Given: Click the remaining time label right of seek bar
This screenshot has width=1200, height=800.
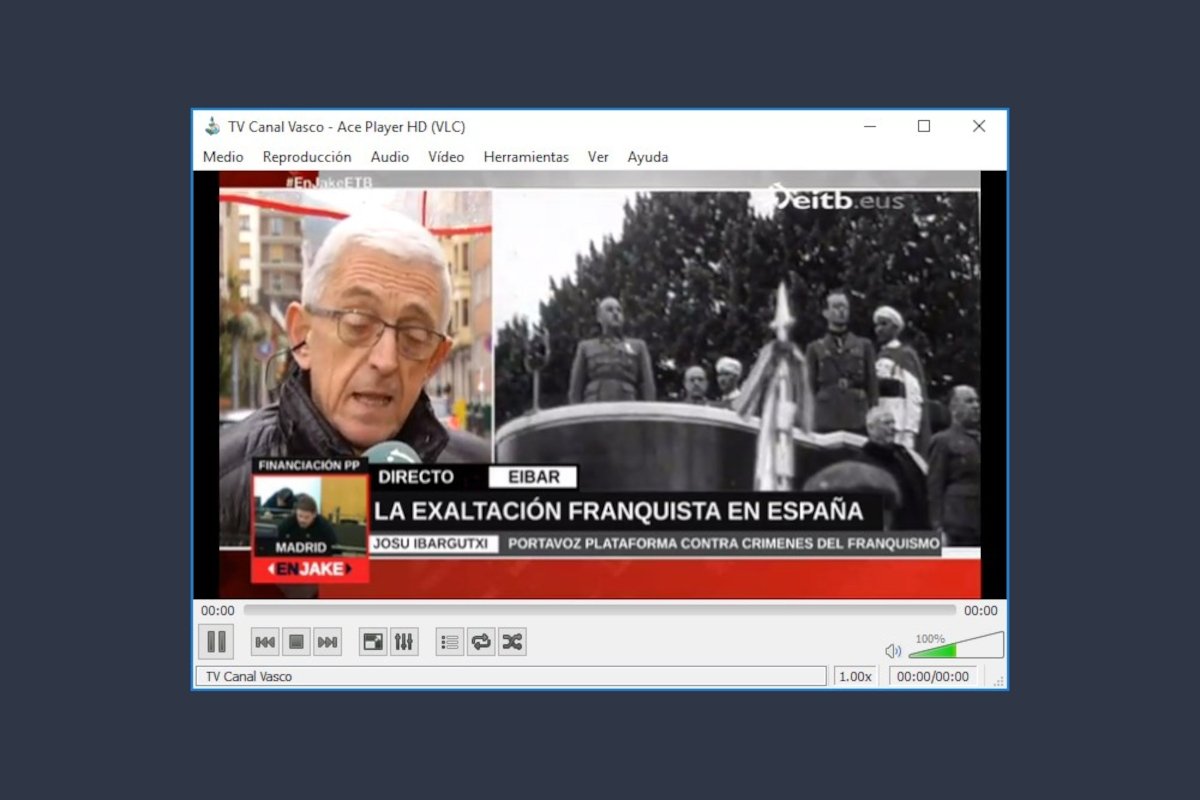Looking at the screenshot, I should tap(981, 611).
